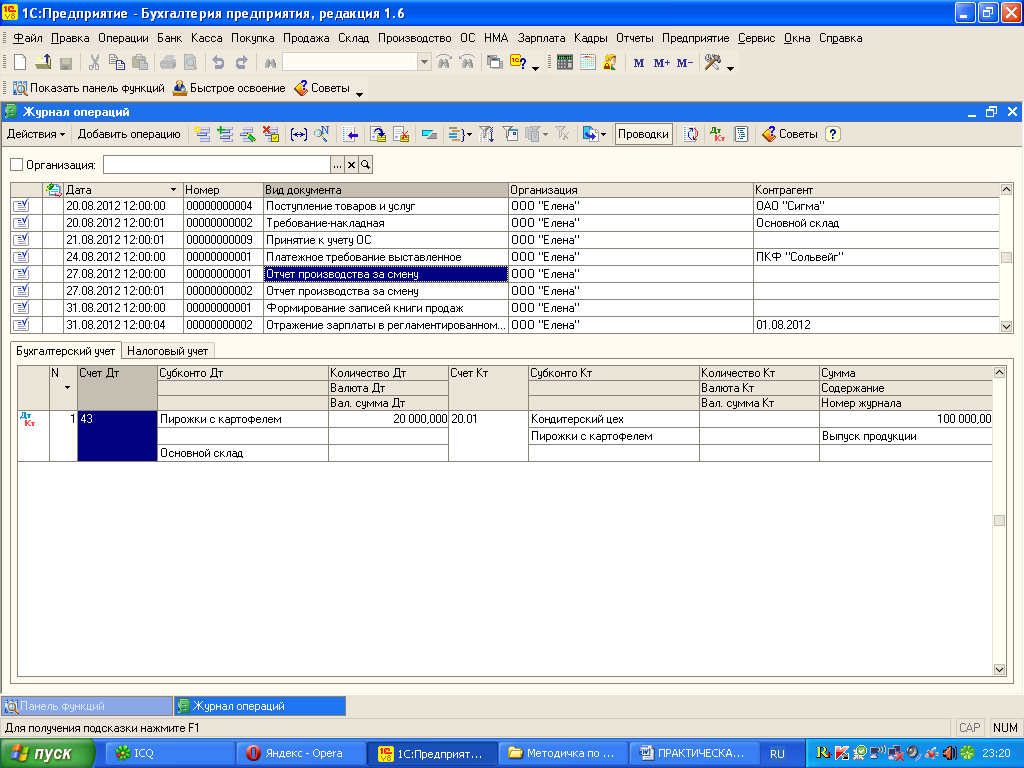
Task: Click the cancel posting icon
Action: [401, 135]
